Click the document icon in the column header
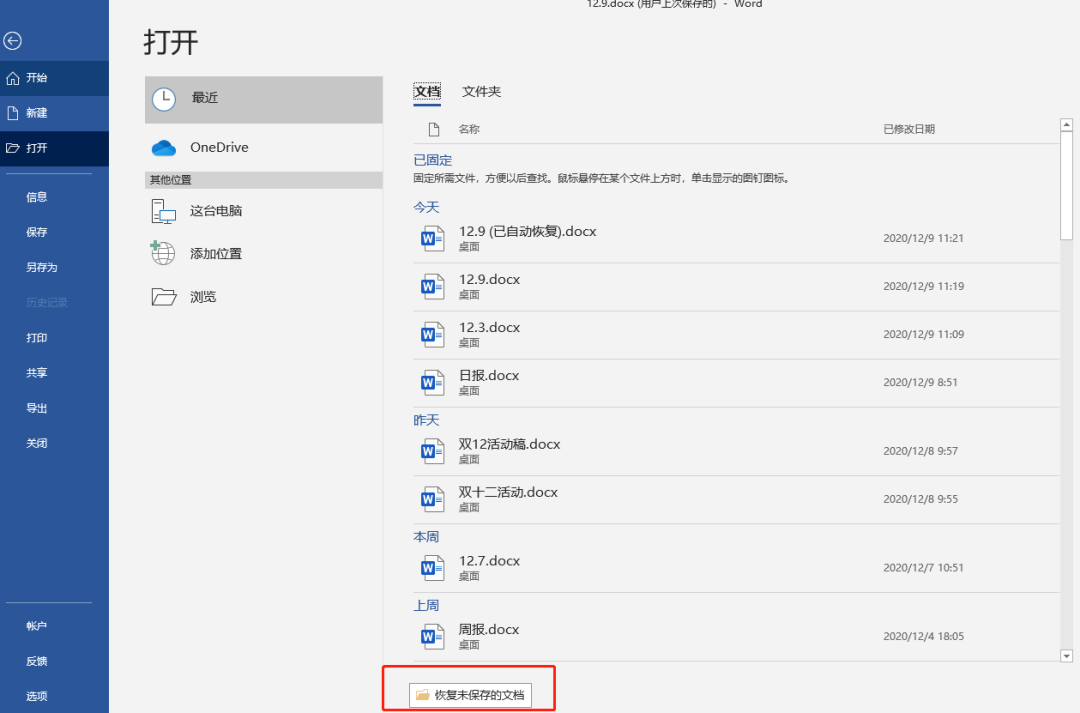 tap(434, 130)
